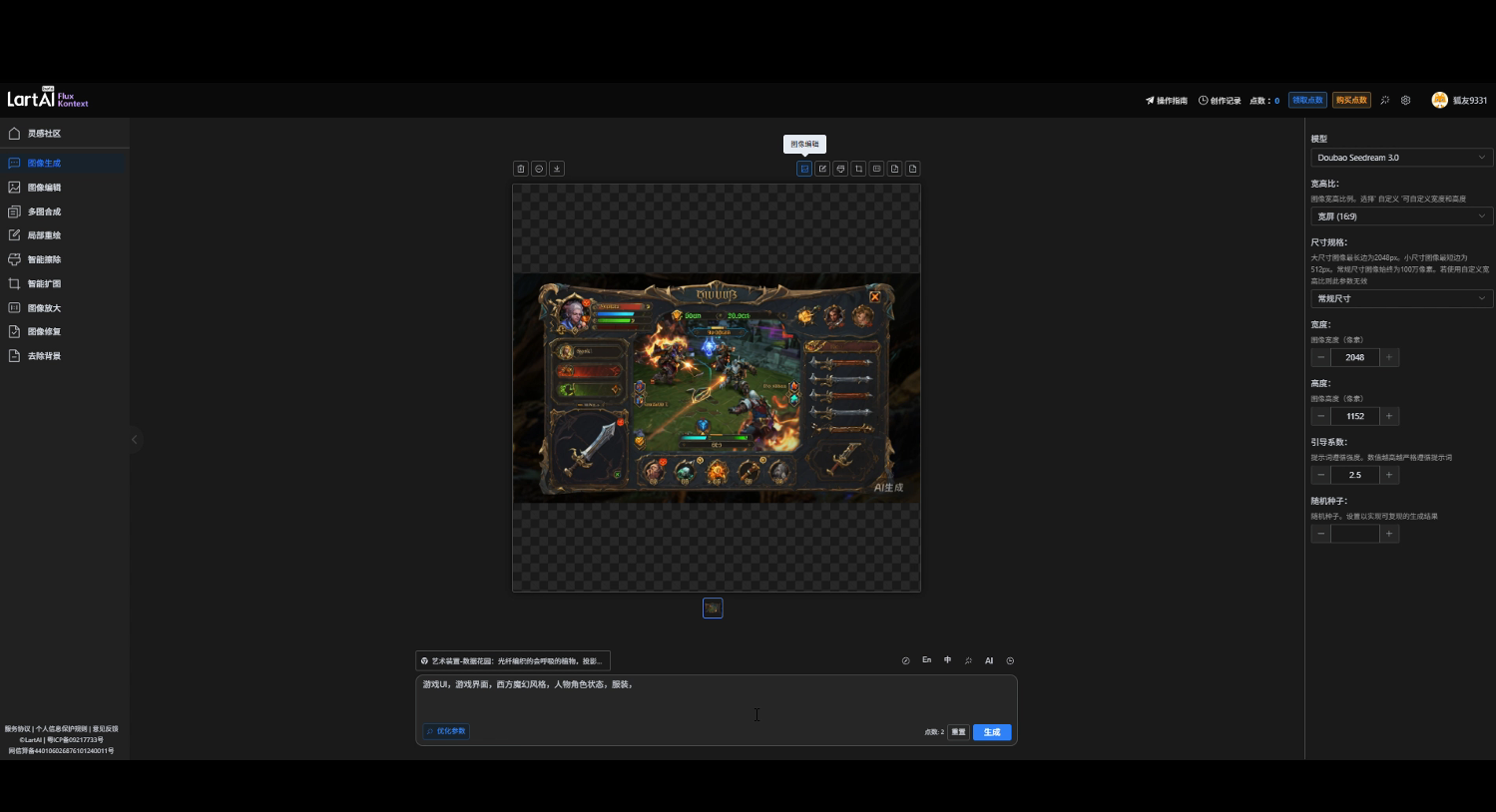Open the 意见反馈 footer link
1496x812 pixels.
(x=105, y=729)
